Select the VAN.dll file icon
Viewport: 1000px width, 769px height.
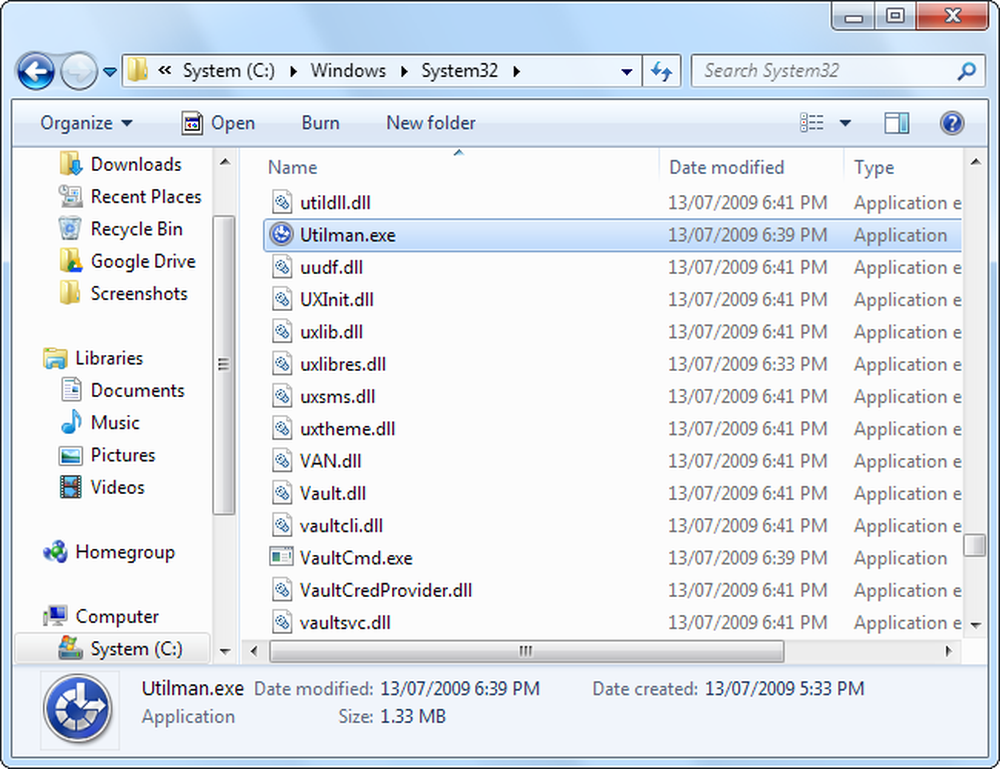(281, 461)
